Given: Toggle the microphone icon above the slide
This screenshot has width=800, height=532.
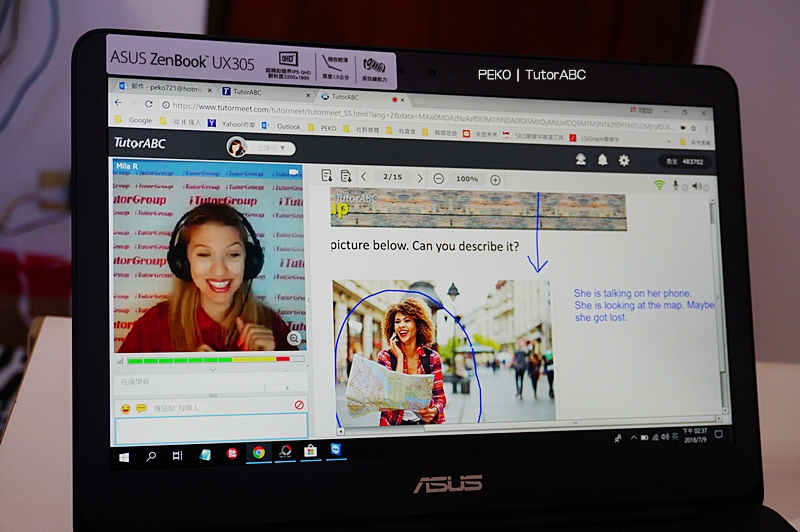Looking at the screenshot, I should [676, 185].
